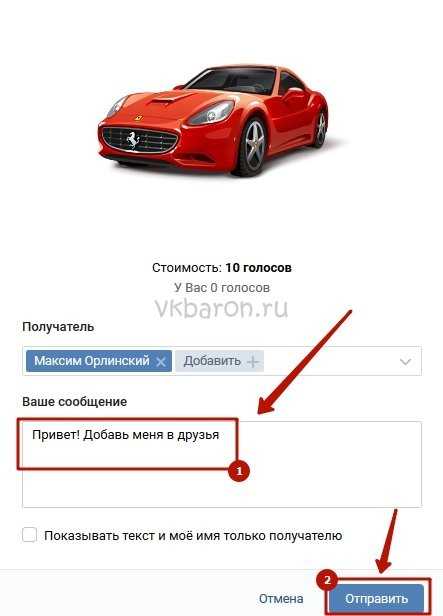Screen dimensions: 443x616
Task: Focus the message text area
Action: [x=222, y=464]
